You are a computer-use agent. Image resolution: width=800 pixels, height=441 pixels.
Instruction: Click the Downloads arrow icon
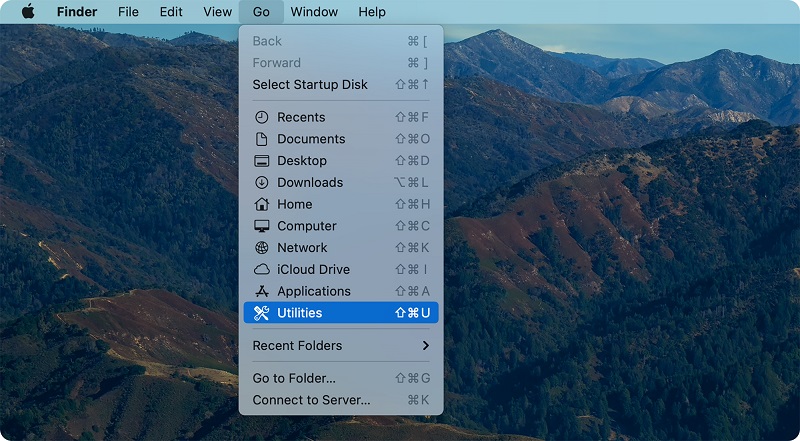tap(262, 183)
